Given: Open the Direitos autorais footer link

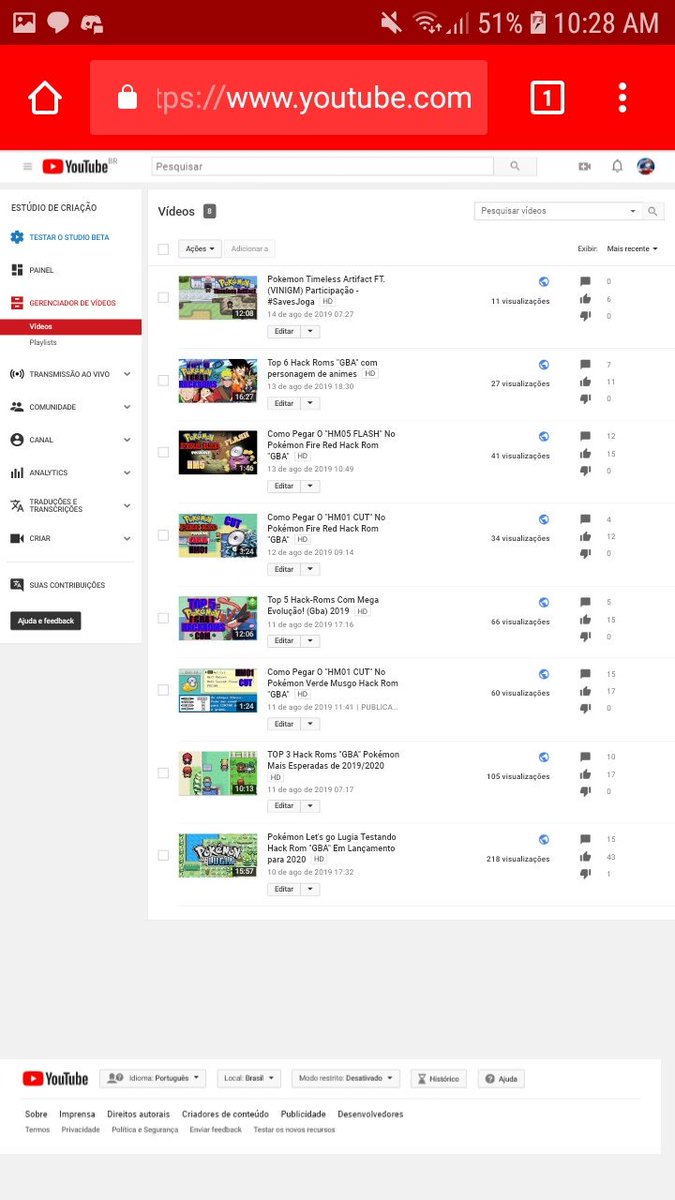Looking at the screenshot, I should (139, 1114).
